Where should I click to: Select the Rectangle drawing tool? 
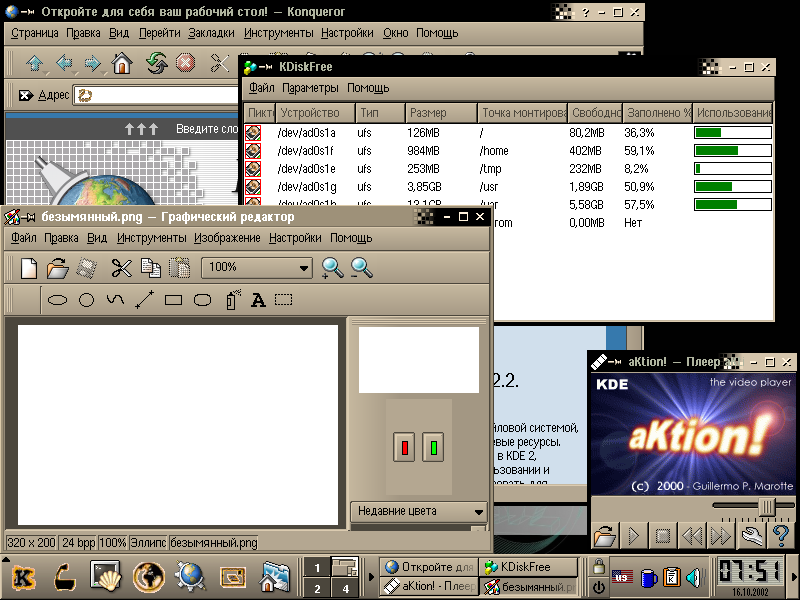[173, 300]
